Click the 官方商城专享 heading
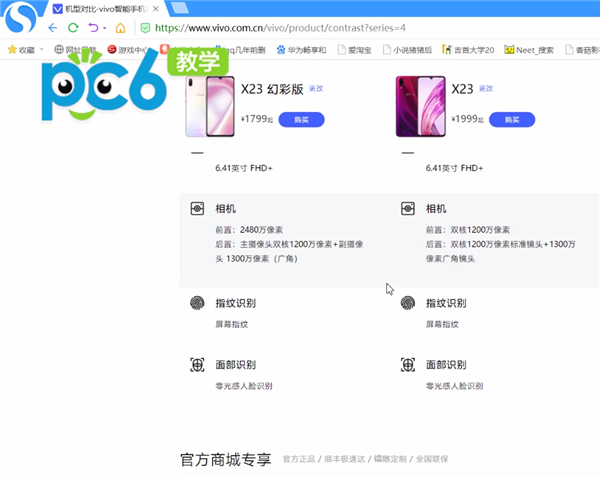Image resolution: width=600 pixels, height=482 pixels. (x=226, y=459)
